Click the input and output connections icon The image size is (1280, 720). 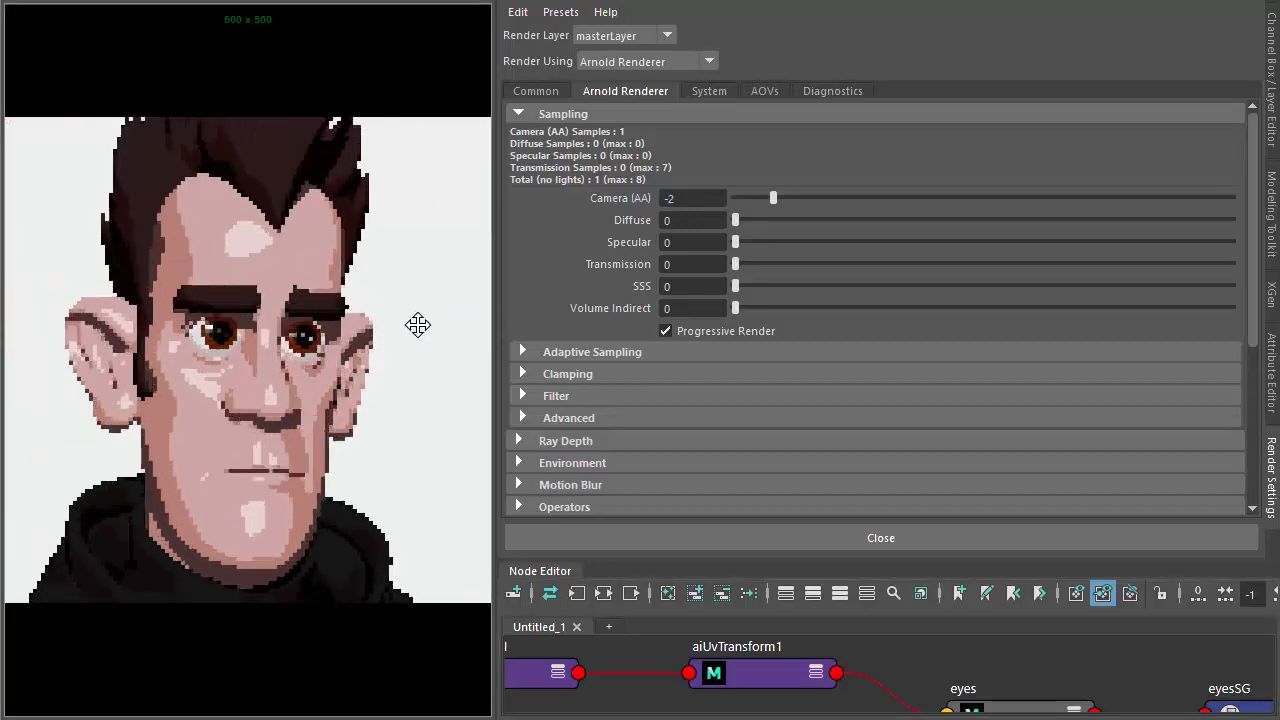[x=604, y=593]
